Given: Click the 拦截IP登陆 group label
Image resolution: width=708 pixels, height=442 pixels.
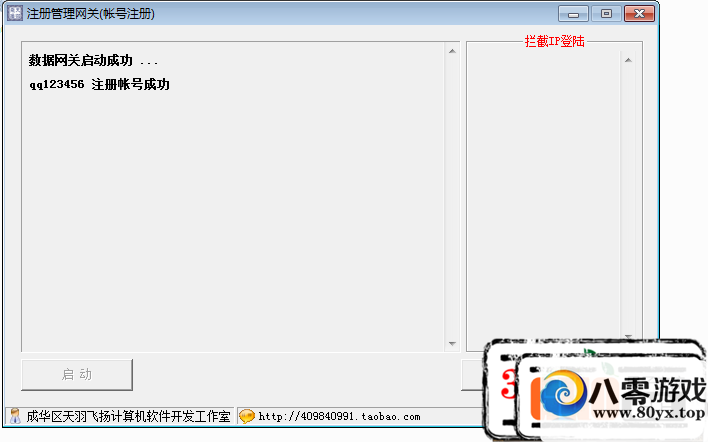Looking at the screenshot, I should [554, 42].
